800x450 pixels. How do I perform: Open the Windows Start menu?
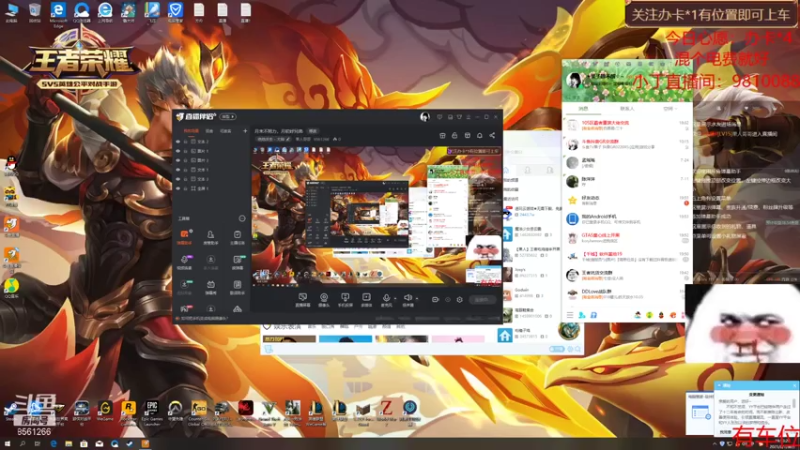(7, 444)
